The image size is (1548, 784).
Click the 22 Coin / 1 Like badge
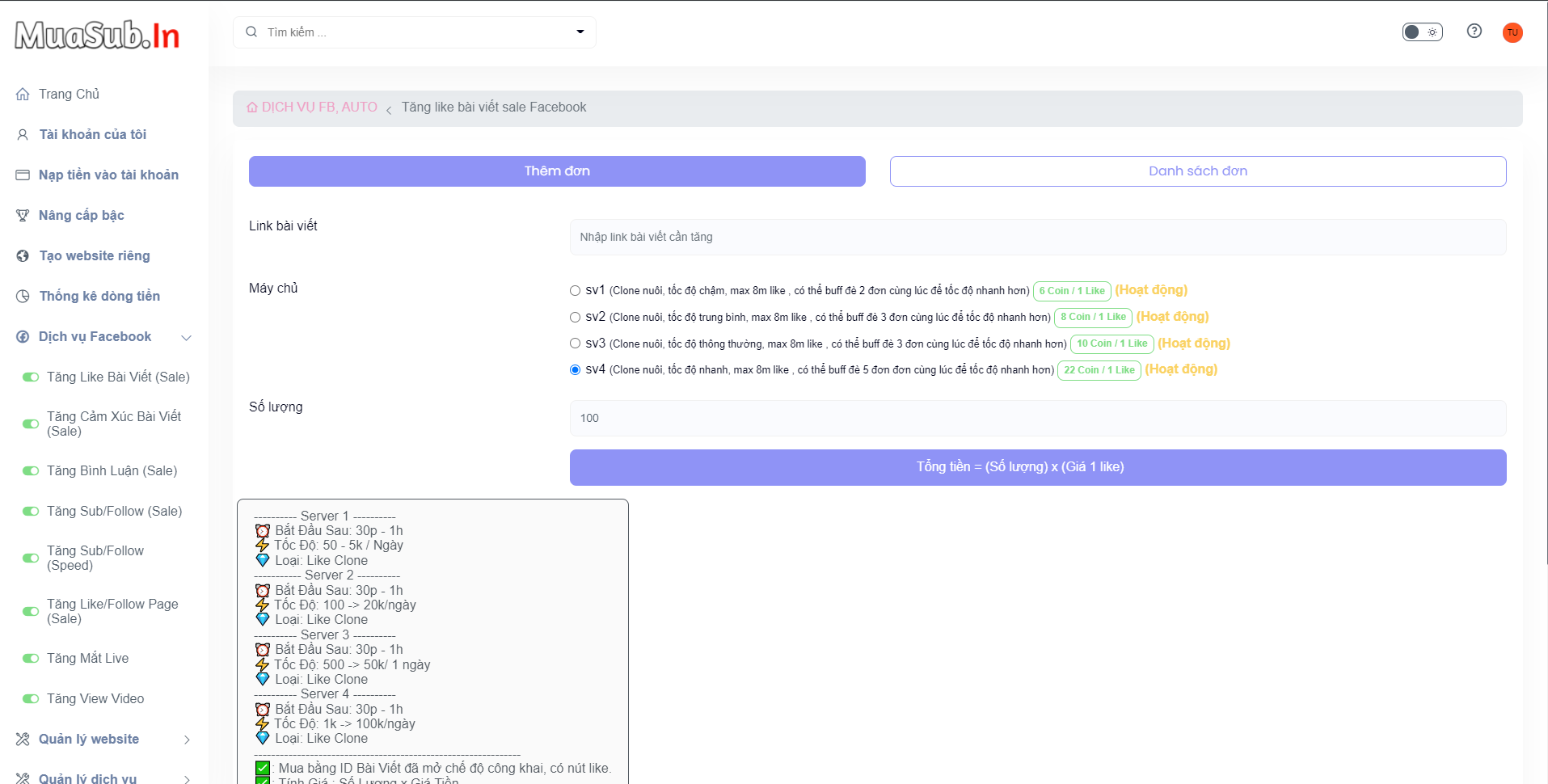pos(1099,370)
